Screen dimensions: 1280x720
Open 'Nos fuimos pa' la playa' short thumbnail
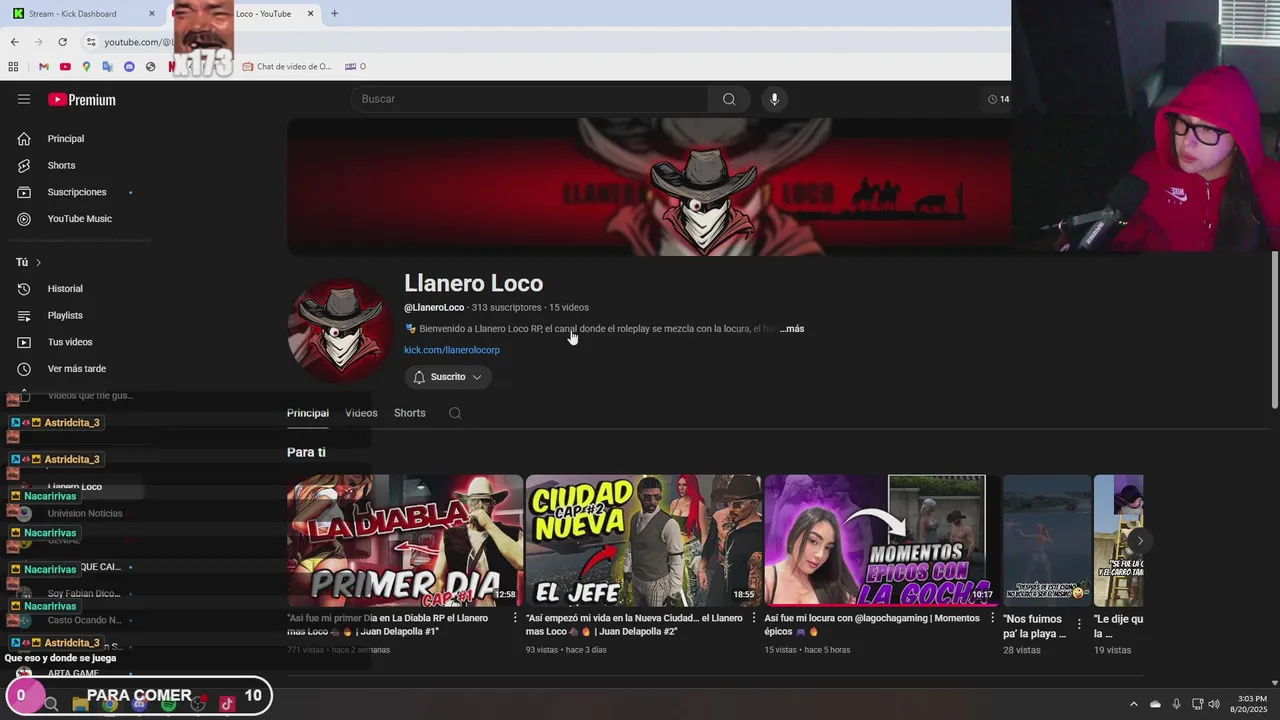[x=1046, y=540]
